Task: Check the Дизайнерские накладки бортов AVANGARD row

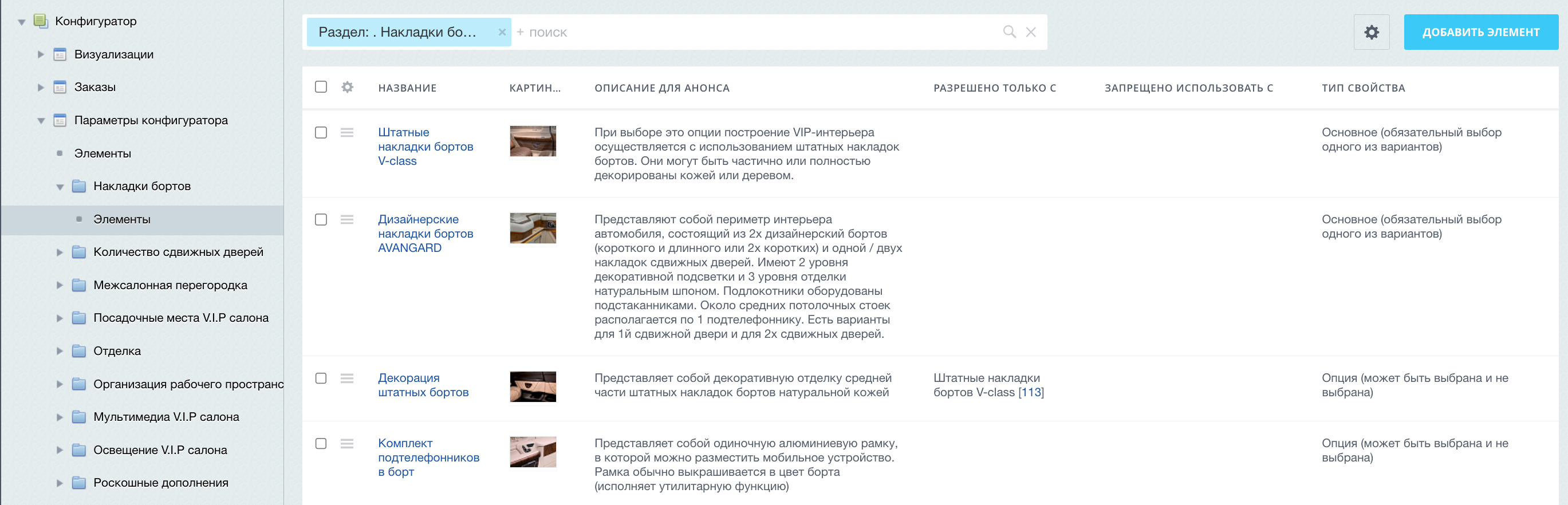Action: click(x=321, y=220)
